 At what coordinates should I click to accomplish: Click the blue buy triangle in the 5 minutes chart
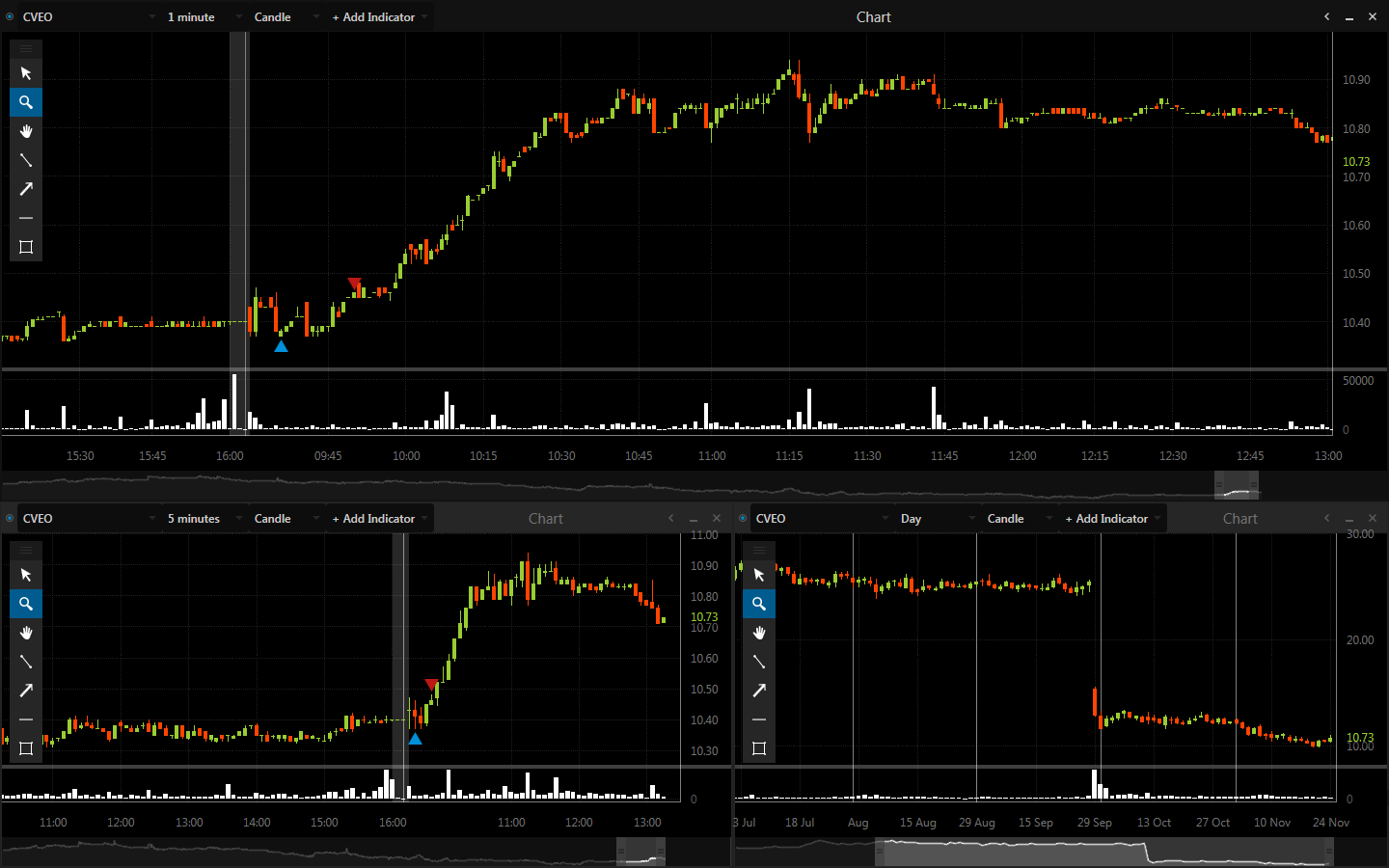415,739
